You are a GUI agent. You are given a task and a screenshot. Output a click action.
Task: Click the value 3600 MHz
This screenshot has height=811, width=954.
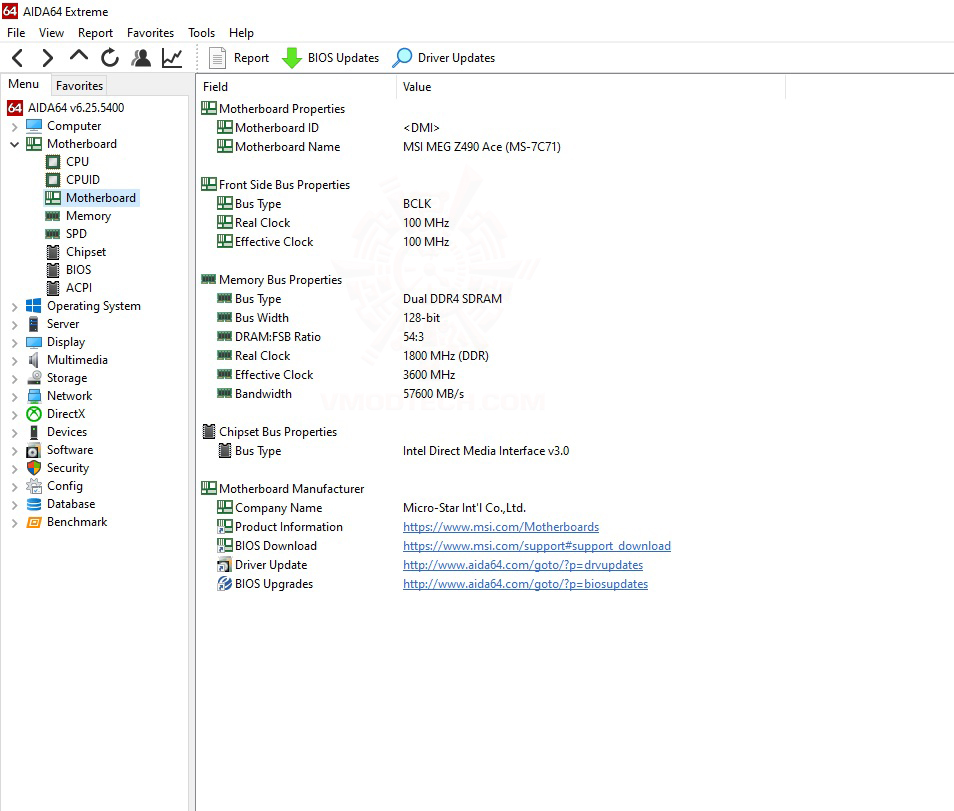coord(429,375)
